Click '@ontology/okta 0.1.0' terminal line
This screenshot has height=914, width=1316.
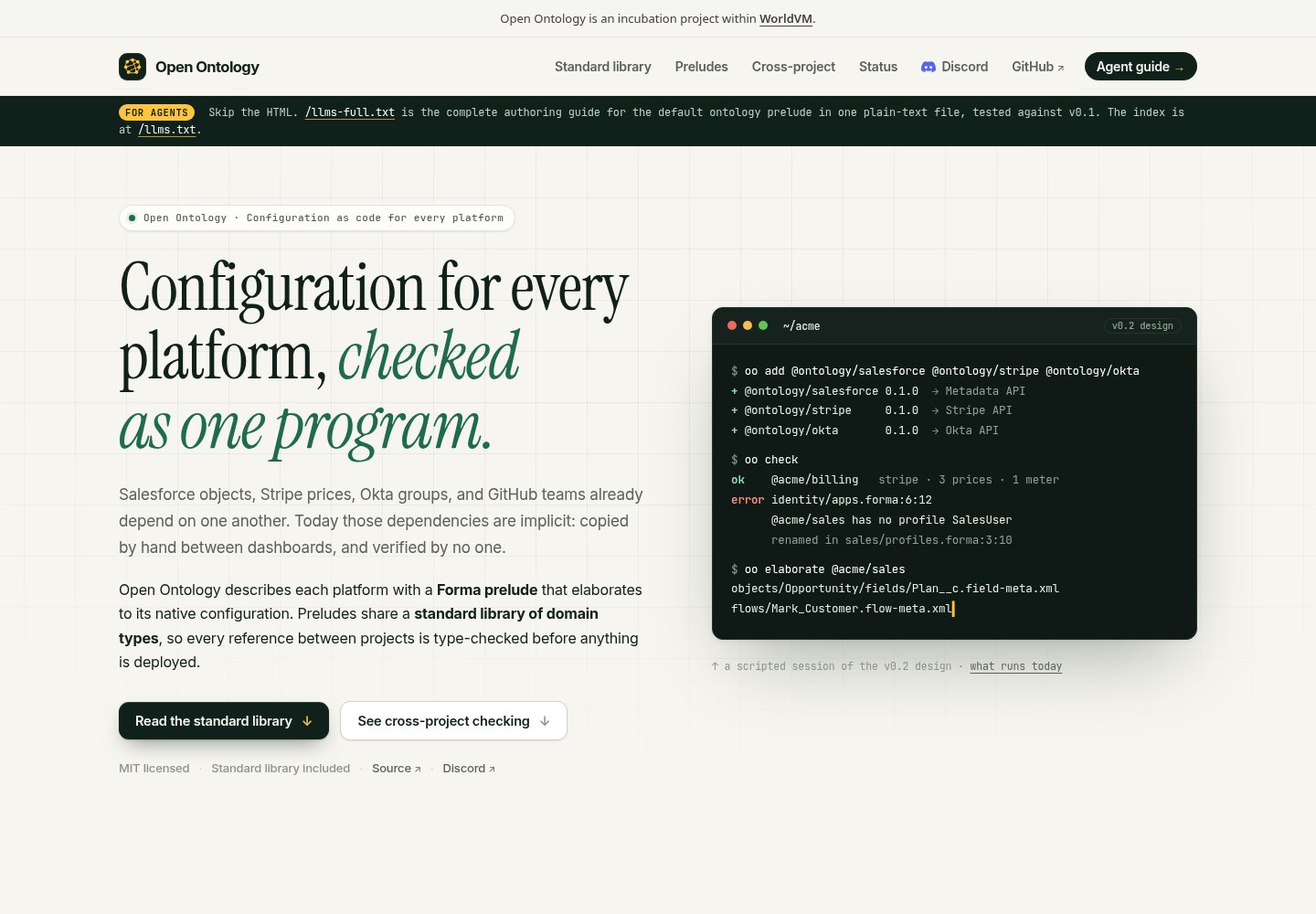865,430
